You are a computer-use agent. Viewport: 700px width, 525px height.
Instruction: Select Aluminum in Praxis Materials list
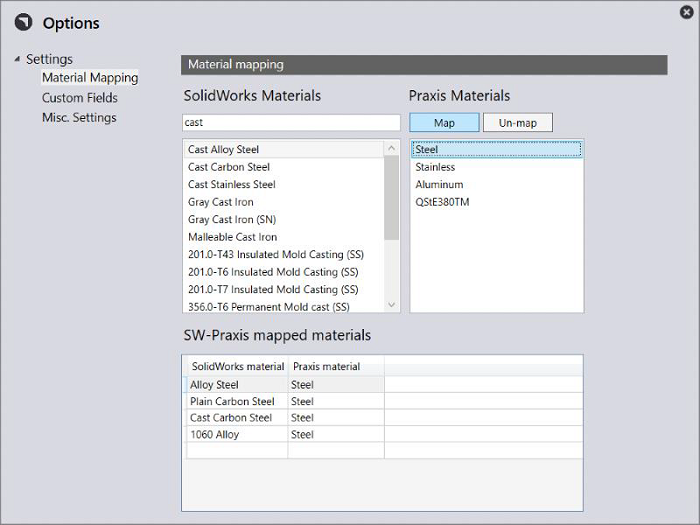(x=496, y=184)
